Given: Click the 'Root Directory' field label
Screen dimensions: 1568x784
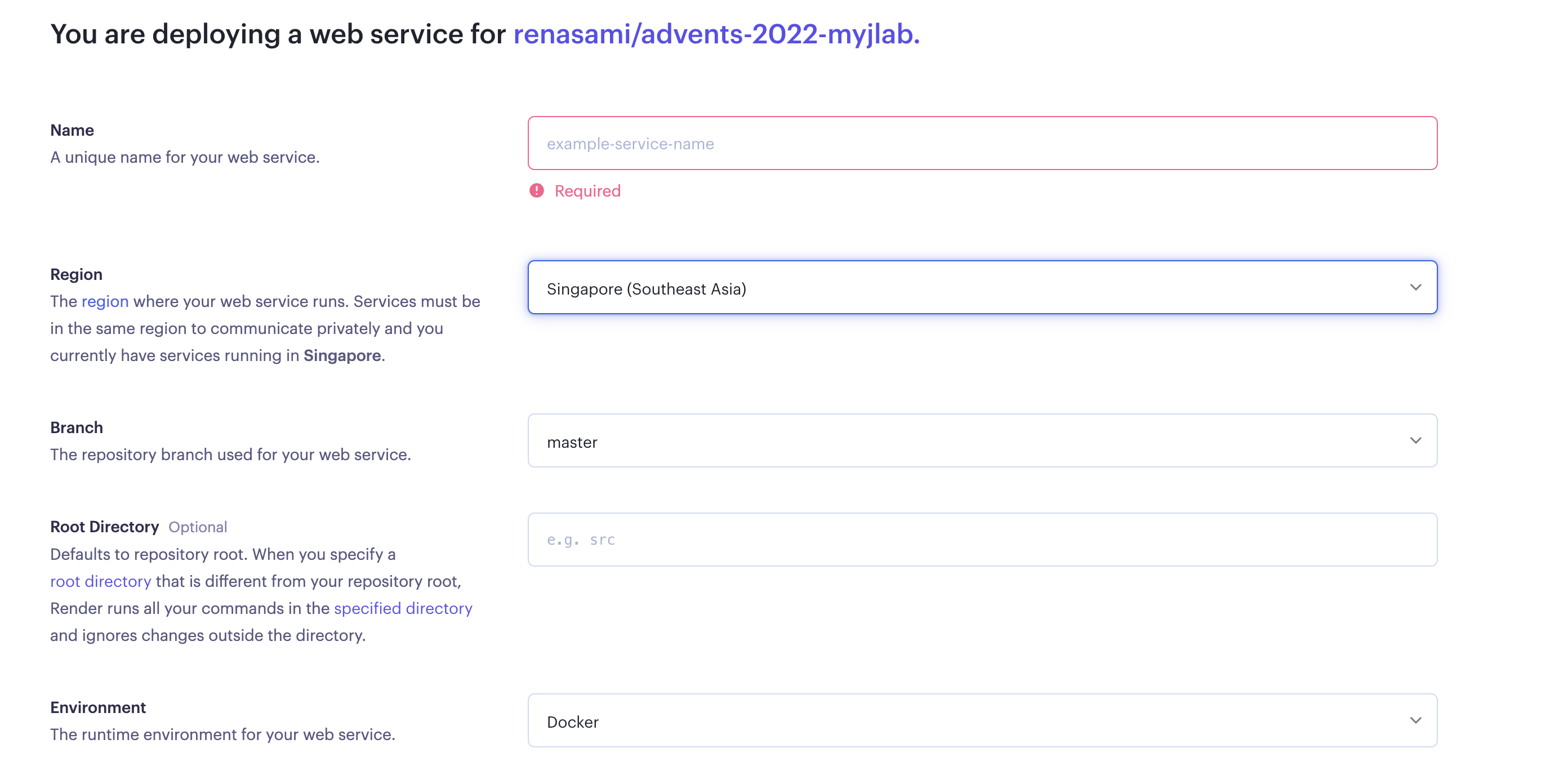Looking at the screenshot, I should click(104, 527).
